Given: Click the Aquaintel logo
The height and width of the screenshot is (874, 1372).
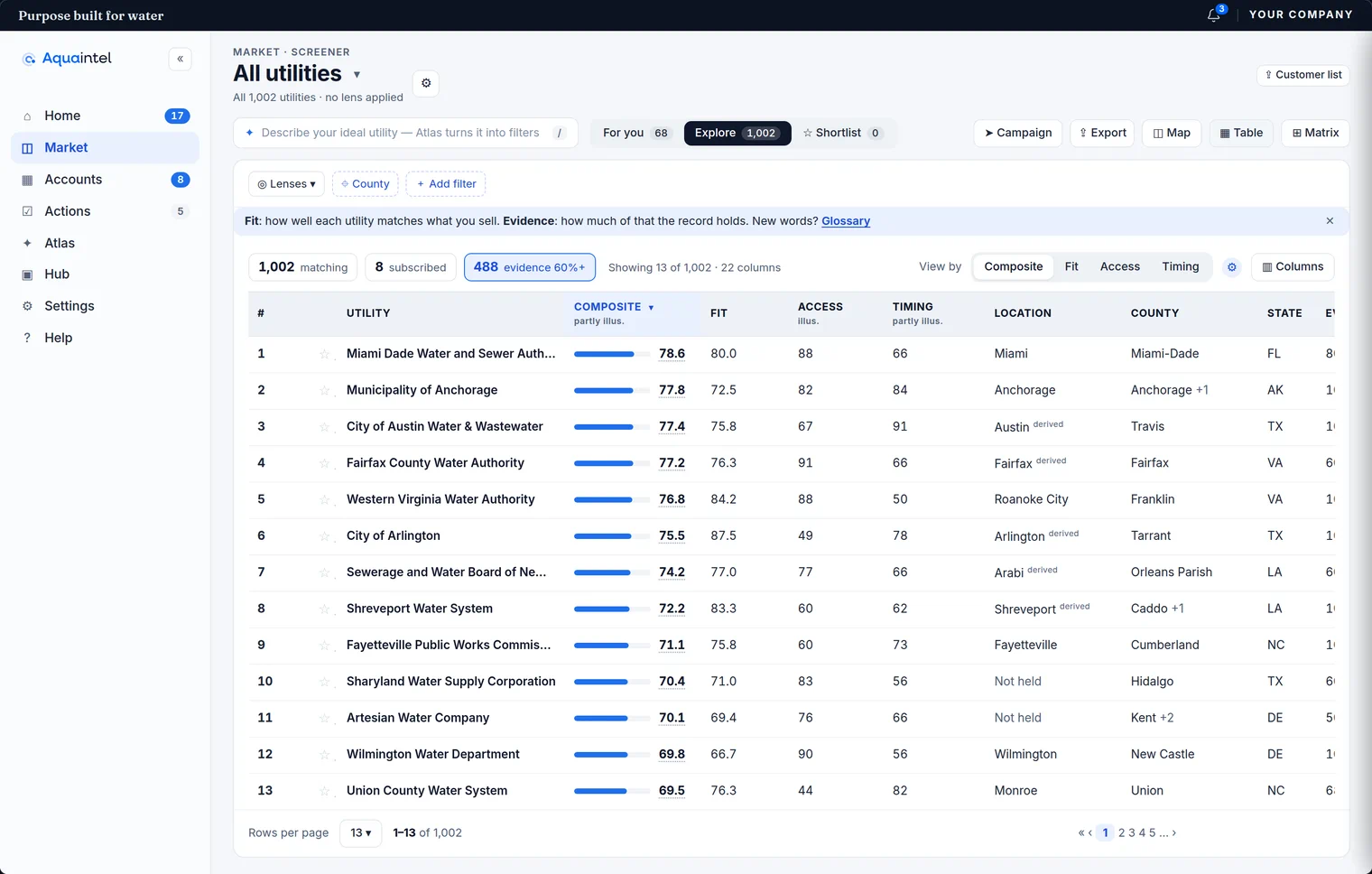Looking at the screenshot, I should tap(67, 59).
